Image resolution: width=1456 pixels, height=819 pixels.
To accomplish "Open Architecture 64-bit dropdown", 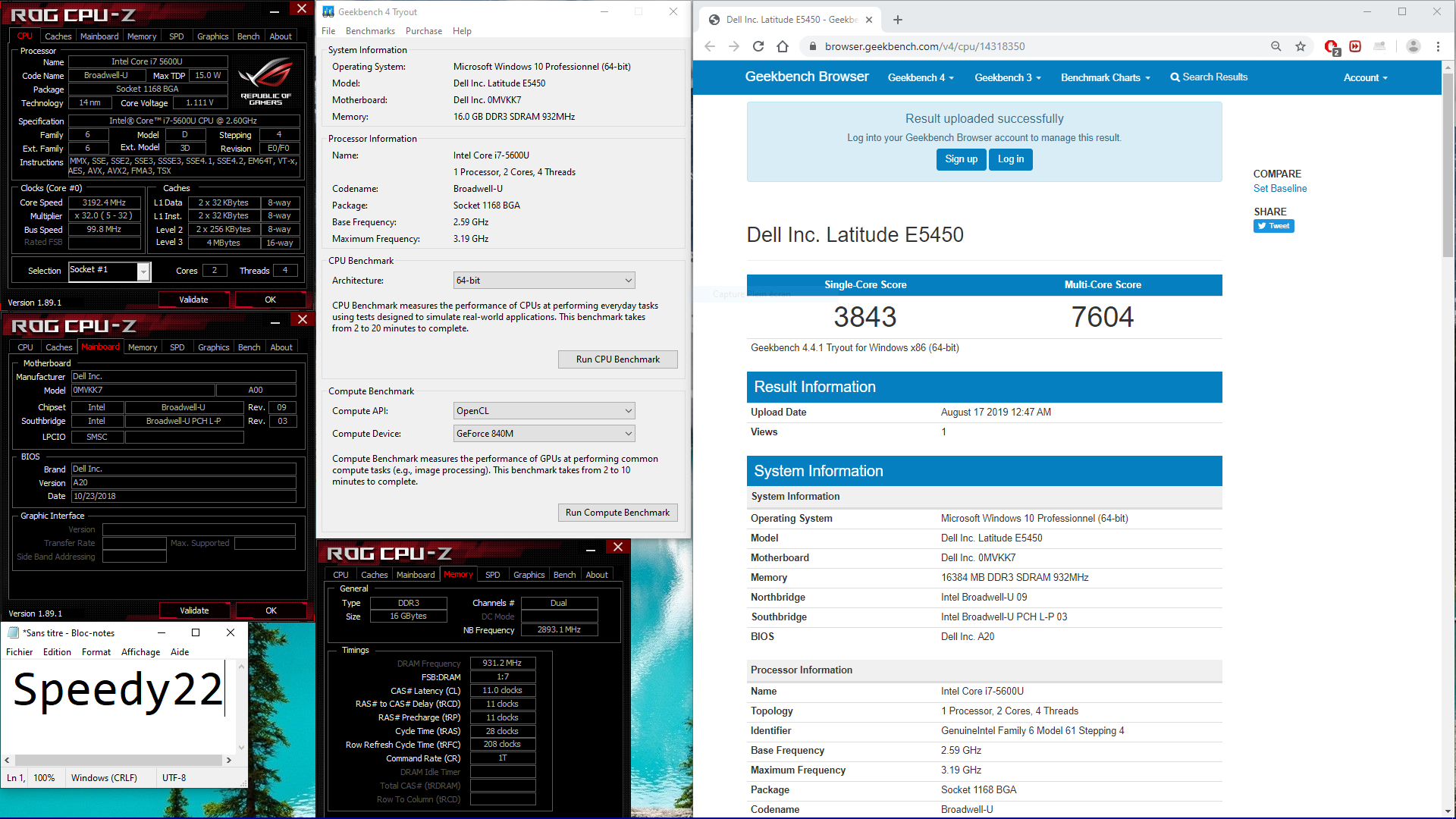I will click(x=544, y=281).
